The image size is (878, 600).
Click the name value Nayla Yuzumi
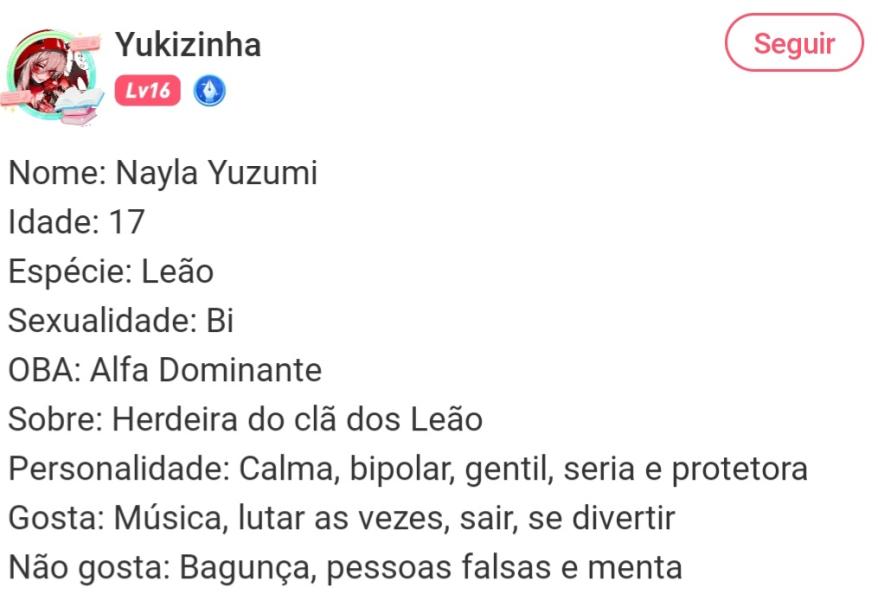tap(216, 174)
